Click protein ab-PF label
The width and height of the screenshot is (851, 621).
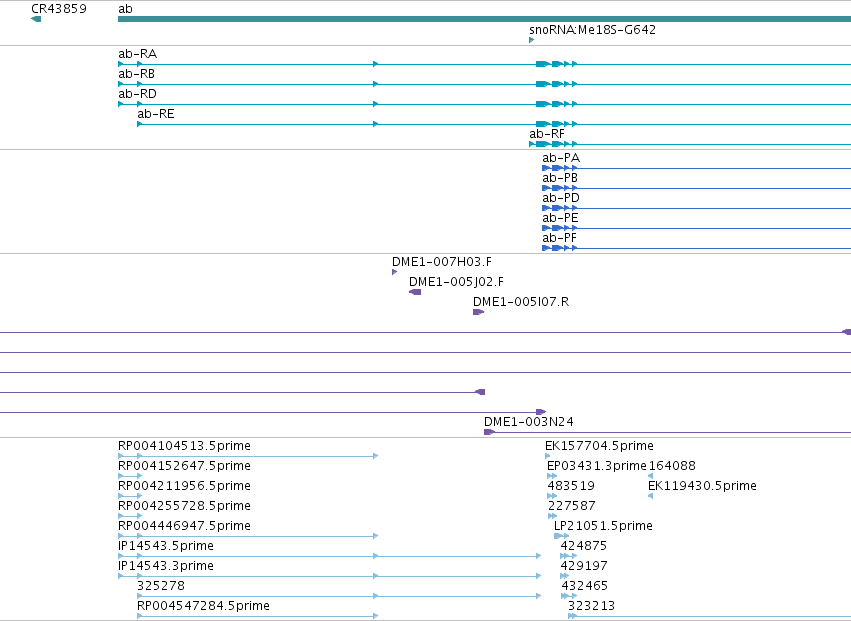tap(560, 238)
